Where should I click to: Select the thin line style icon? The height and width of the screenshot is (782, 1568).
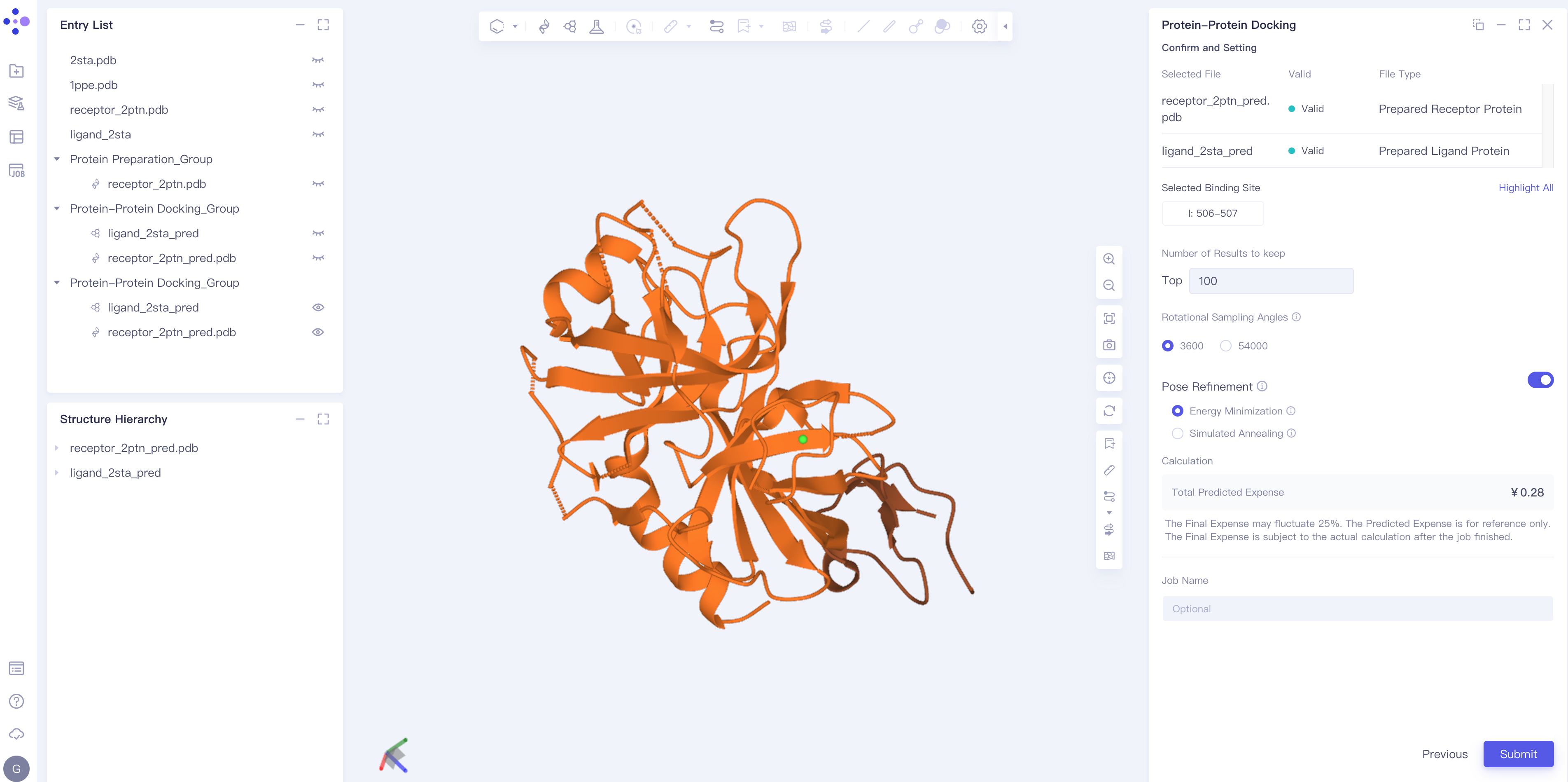(863, 26)
